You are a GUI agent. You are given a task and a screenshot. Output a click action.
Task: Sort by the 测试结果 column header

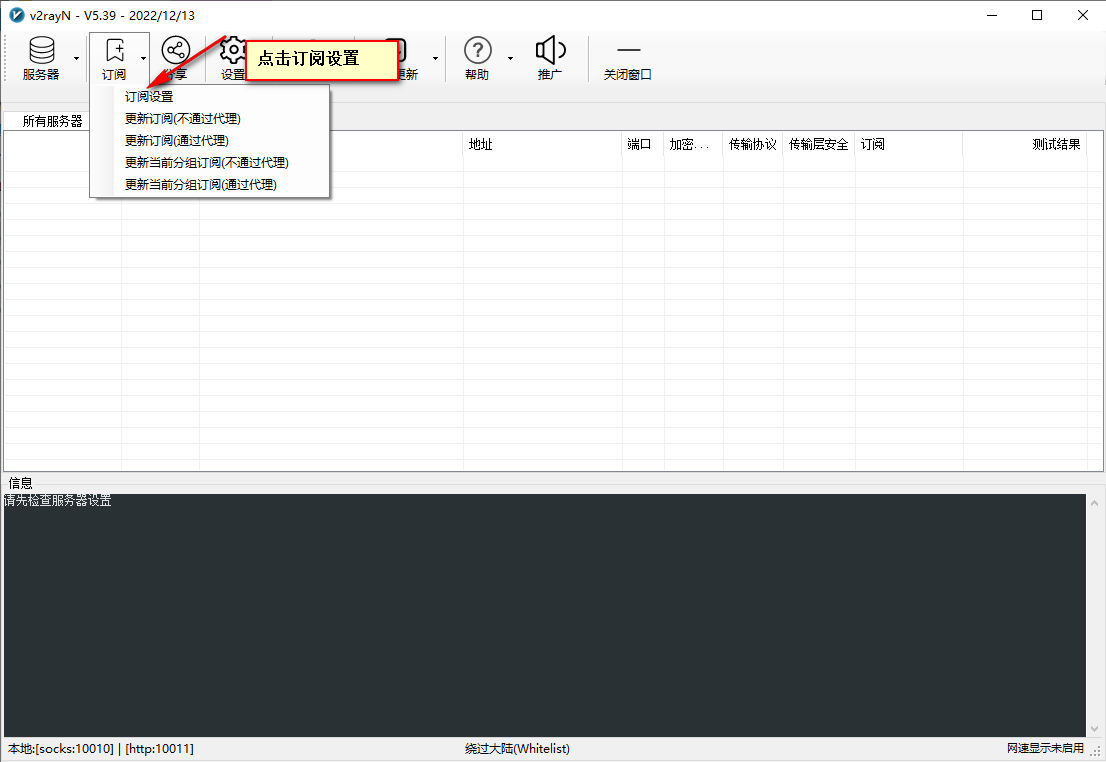(x=1056, y=144)
